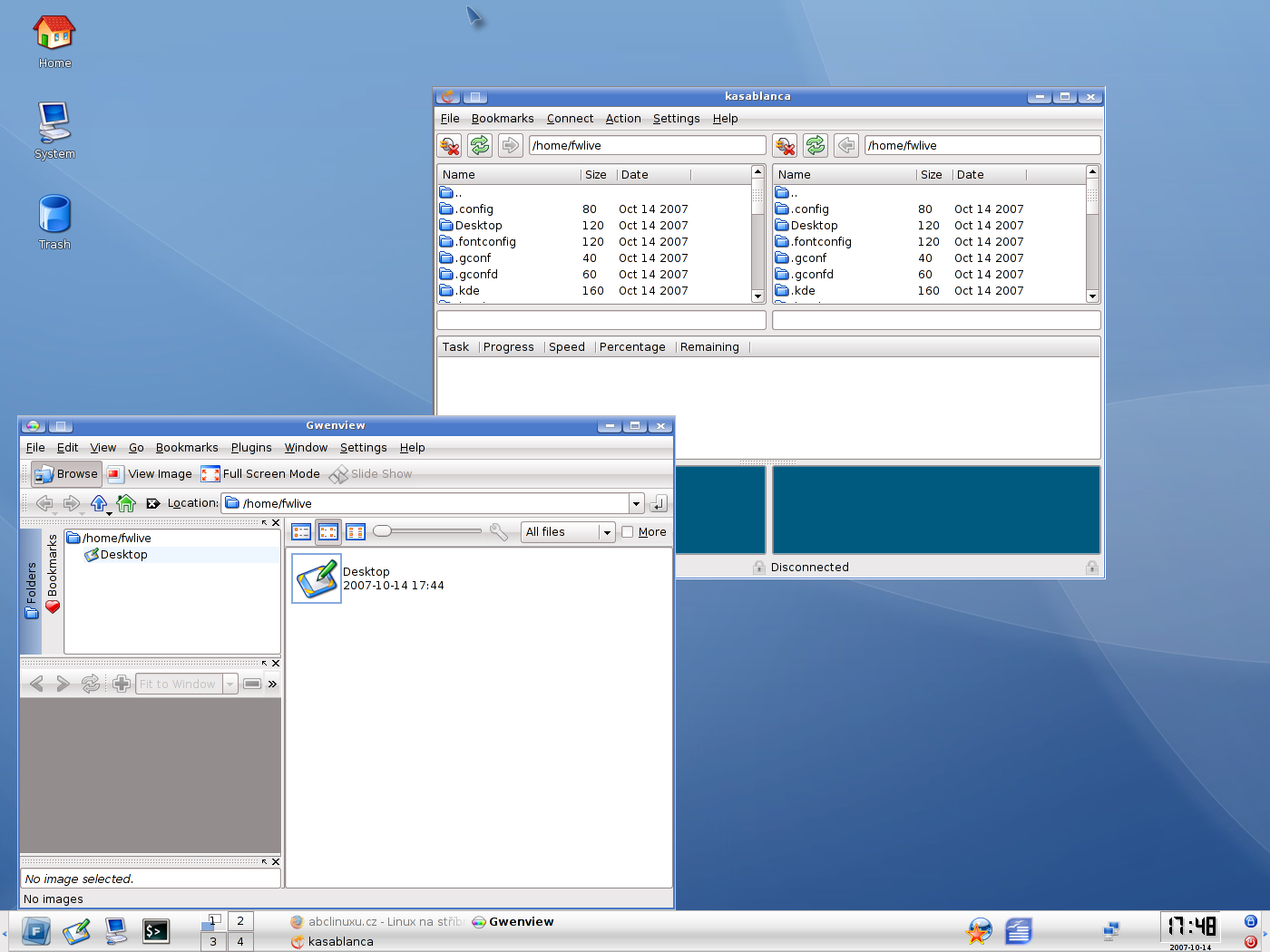
Task: Switch Gwenview to Browse mode
Action: (66, 474)
